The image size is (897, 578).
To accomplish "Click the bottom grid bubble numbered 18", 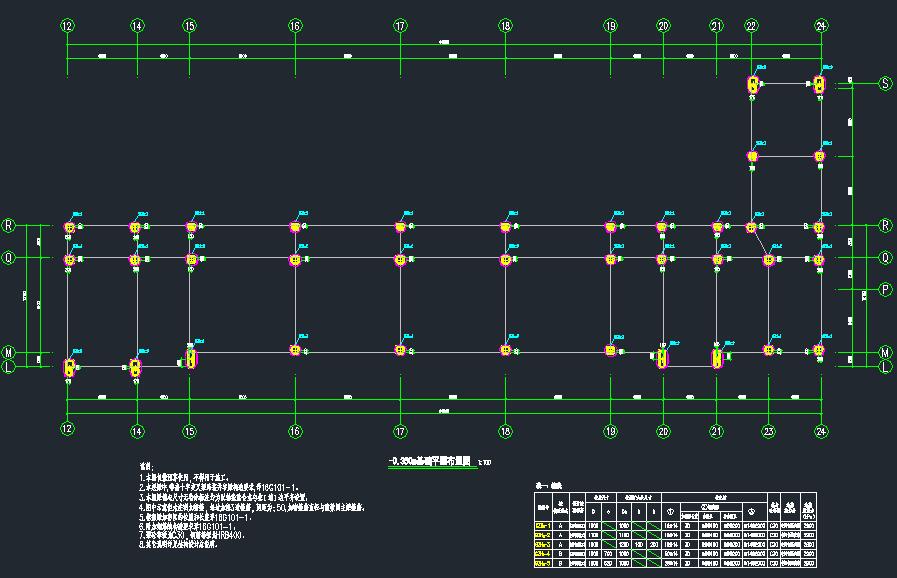I will (x=505, y=430).
